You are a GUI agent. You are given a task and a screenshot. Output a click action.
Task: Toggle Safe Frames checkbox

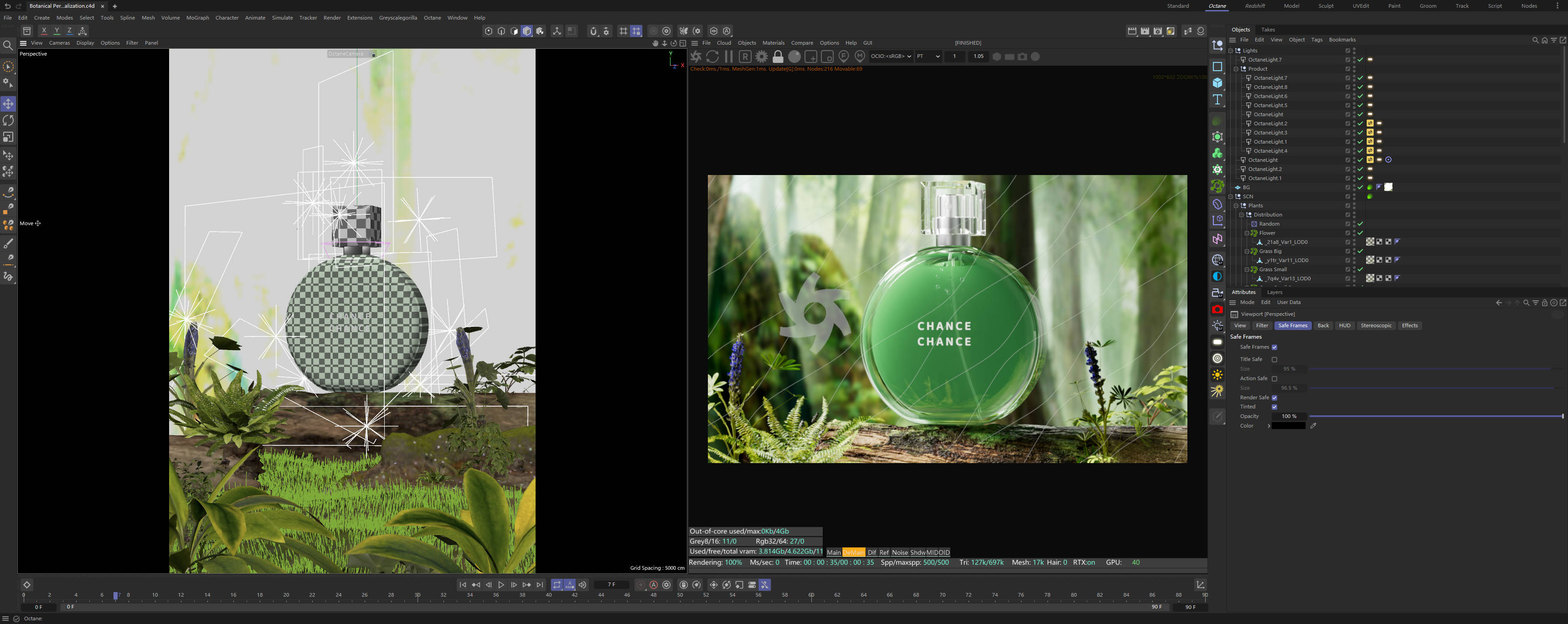tap(1274, 347)
